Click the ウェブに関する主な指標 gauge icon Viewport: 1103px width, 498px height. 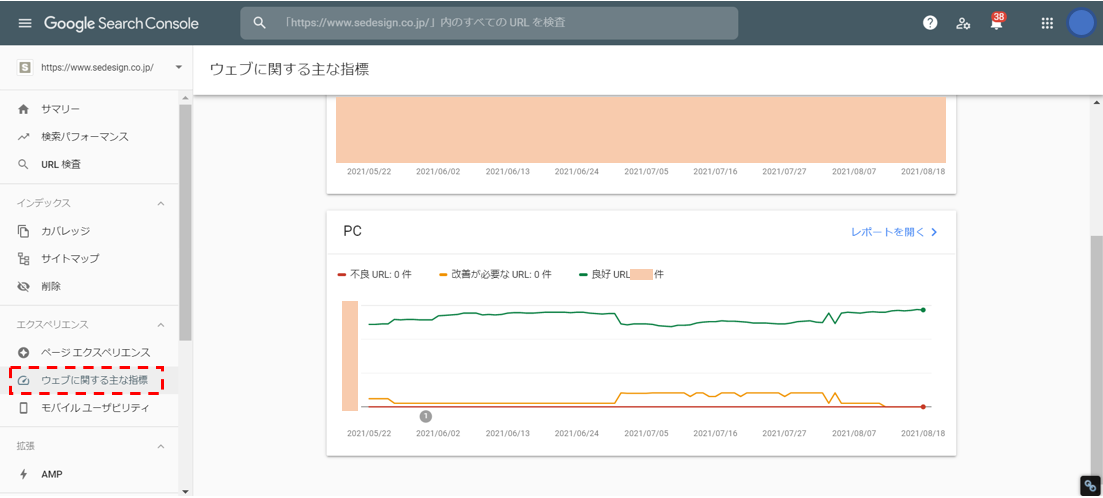click(23, 381)
